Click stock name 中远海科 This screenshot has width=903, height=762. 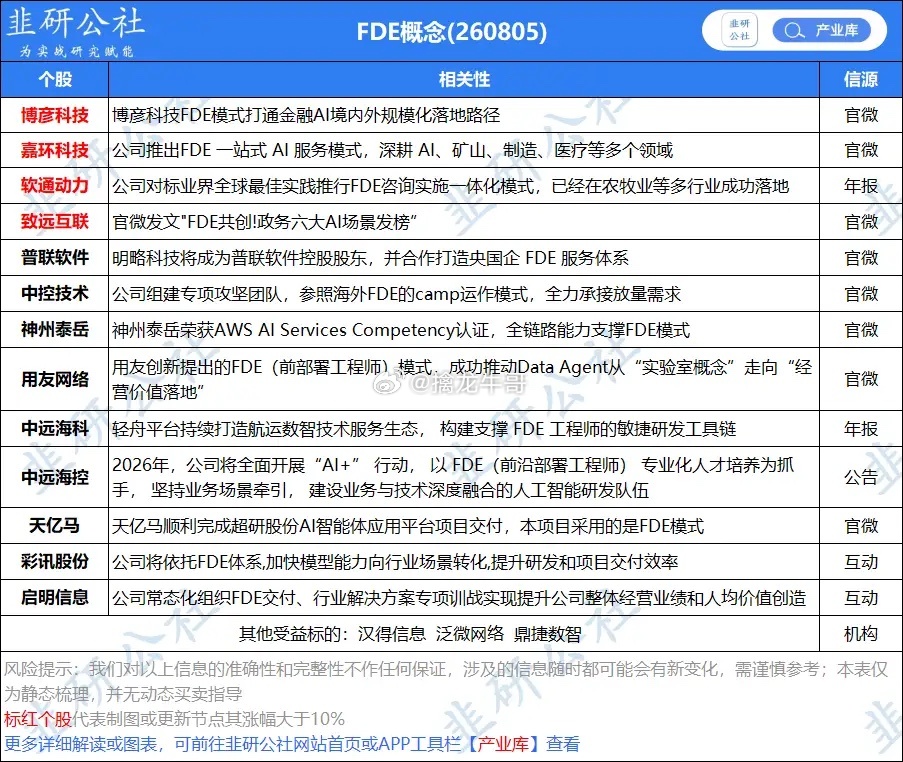55,429
